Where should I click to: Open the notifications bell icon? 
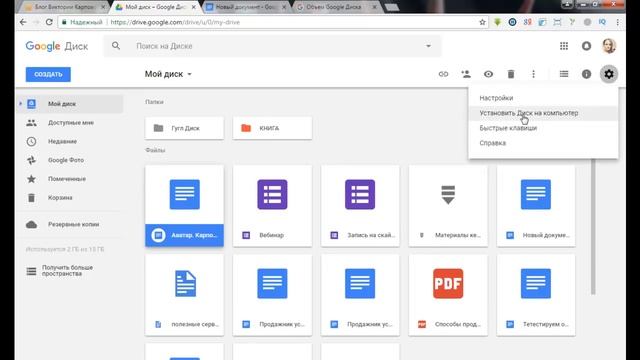586,46
